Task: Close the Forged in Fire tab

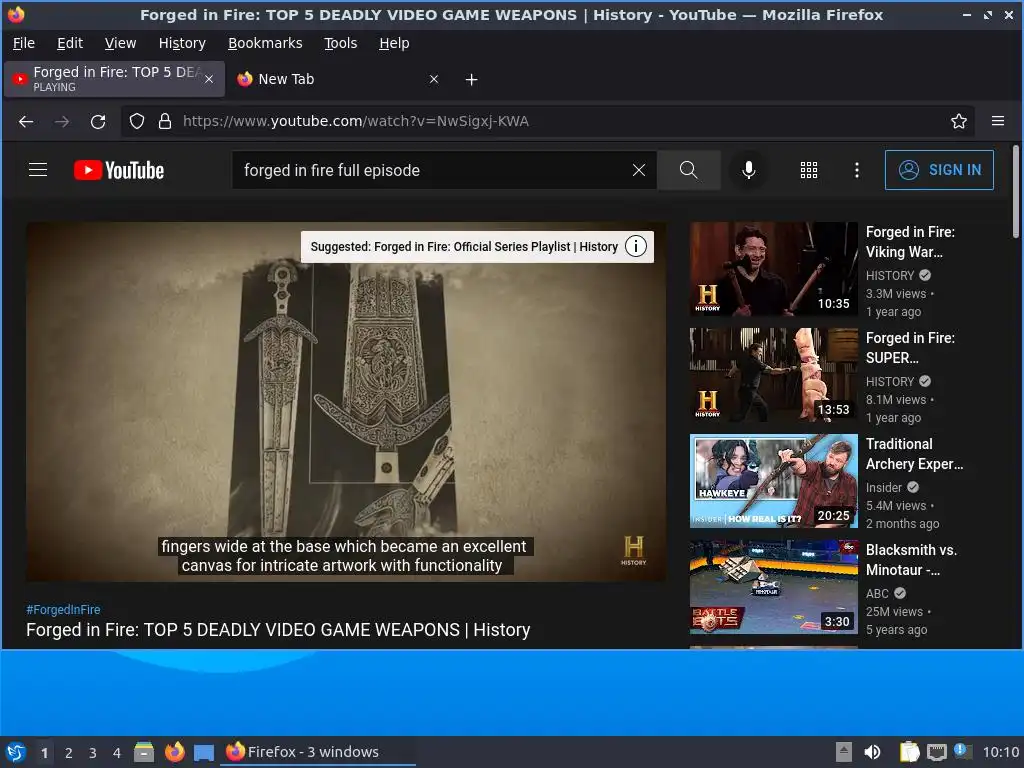Action: coord(209,79)
